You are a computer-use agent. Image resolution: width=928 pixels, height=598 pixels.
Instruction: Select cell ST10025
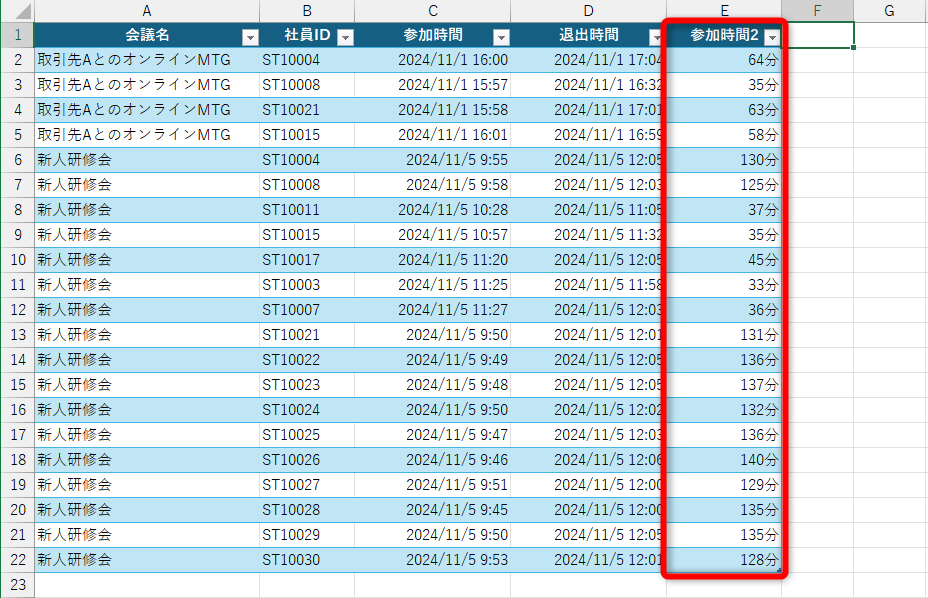click(307, 435)
